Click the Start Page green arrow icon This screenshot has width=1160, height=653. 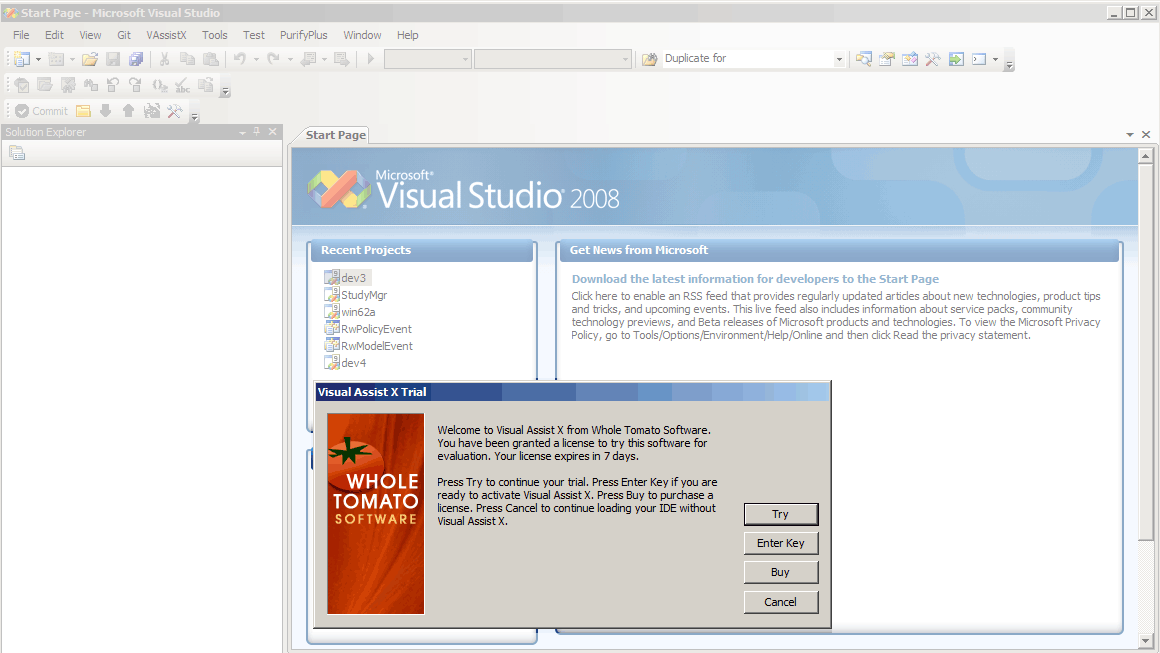click(x=956, y=59)
